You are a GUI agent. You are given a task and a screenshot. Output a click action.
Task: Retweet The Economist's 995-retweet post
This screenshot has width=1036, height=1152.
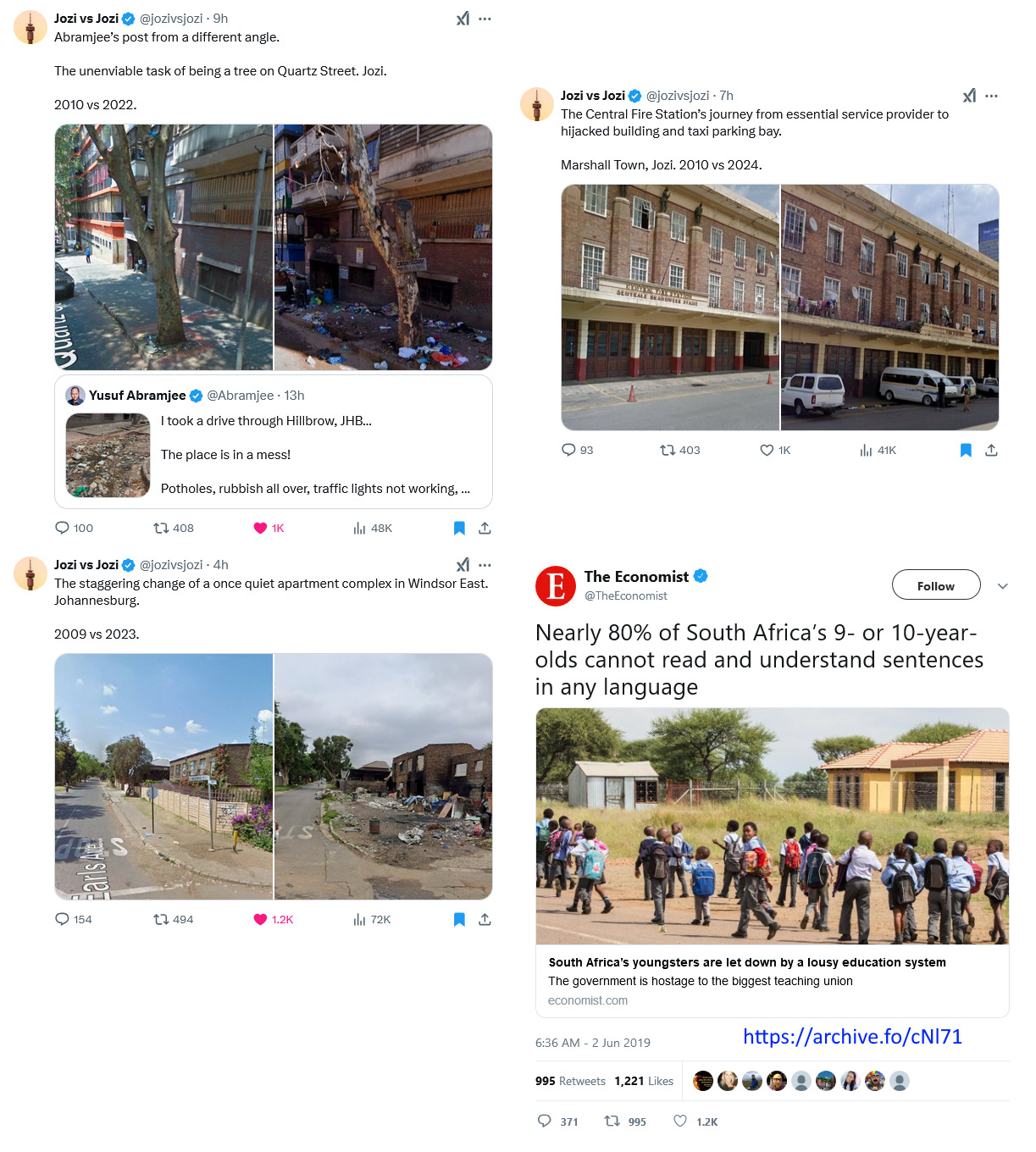point(612,1121)
